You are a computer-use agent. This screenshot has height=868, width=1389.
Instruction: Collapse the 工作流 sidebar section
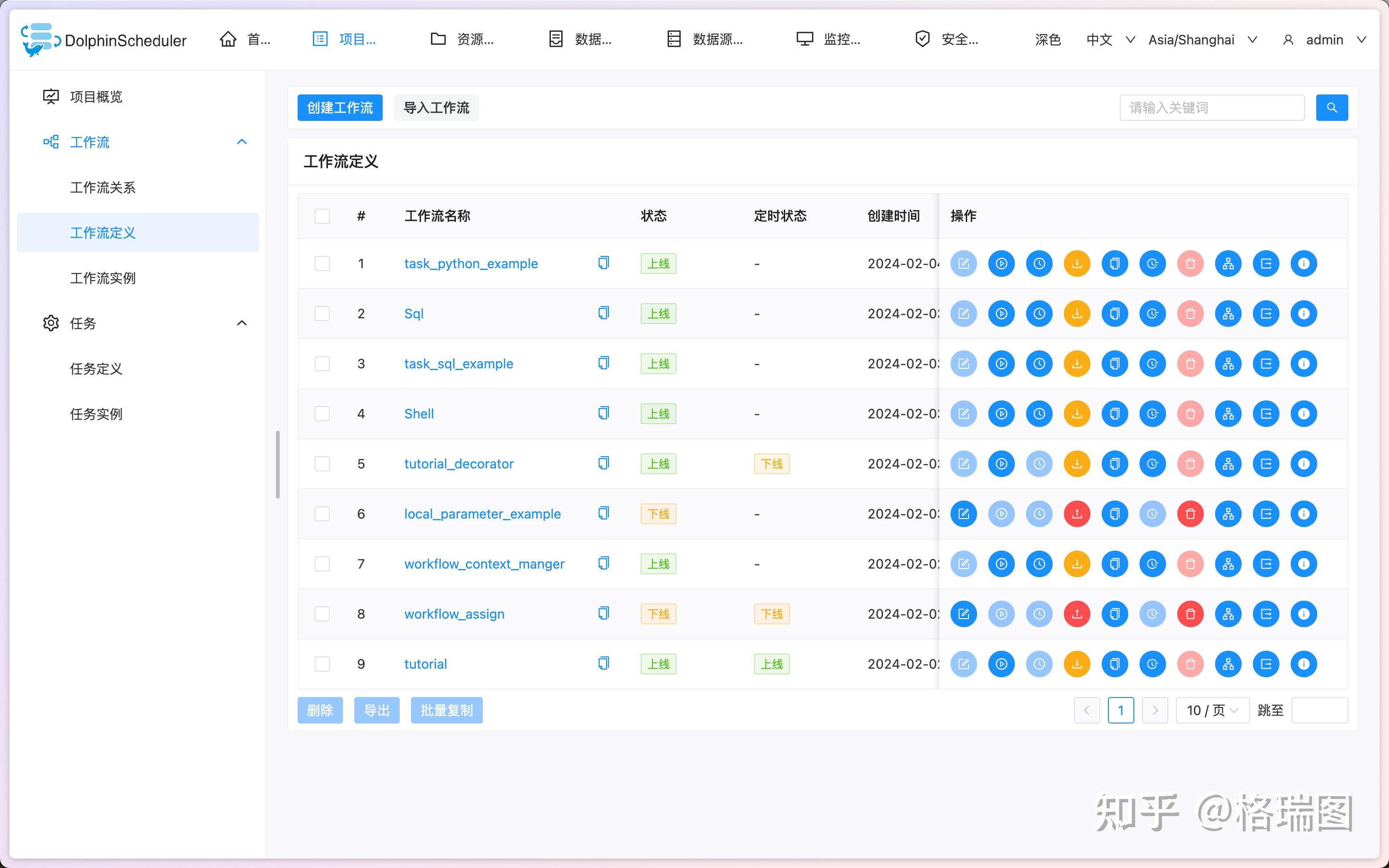(x=241, y=142)
